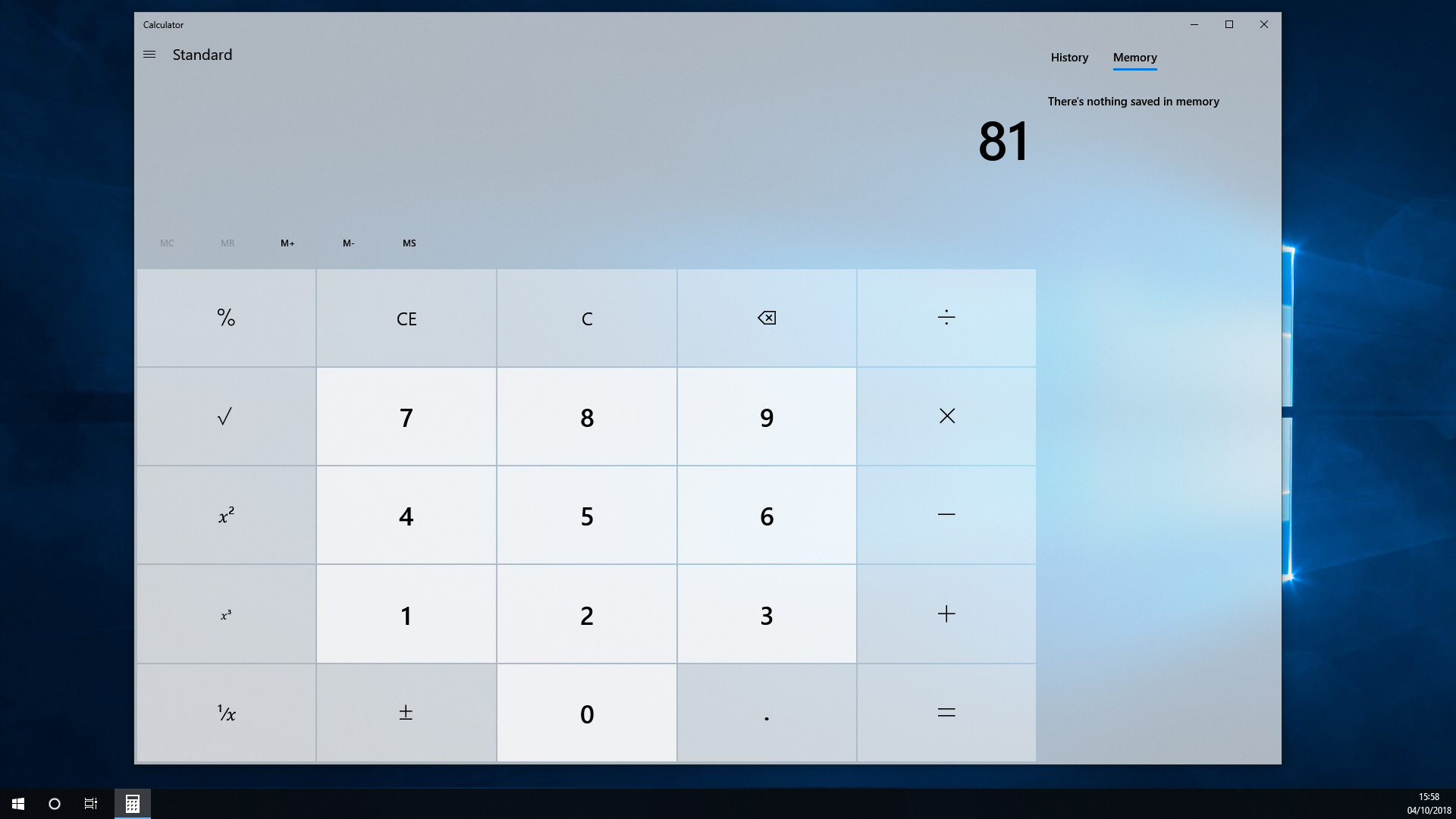Image resolution: width=1456 pixels, height=819 pixels.
Task: Click the equals (=) button
Action: tap(946, 713)
